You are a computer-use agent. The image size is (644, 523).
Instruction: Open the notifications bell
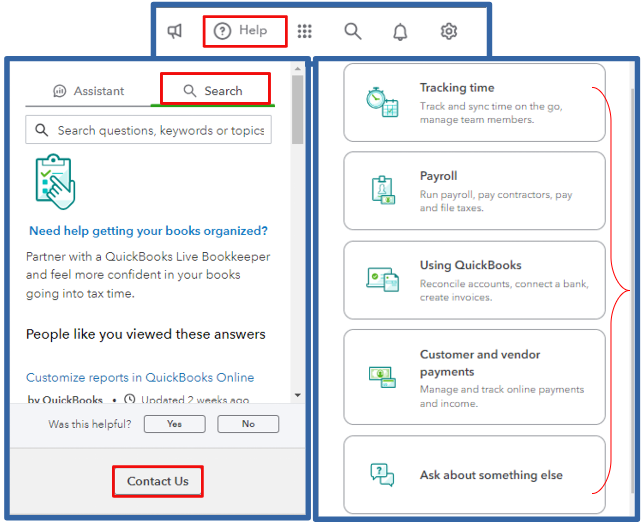pos(400,32)
